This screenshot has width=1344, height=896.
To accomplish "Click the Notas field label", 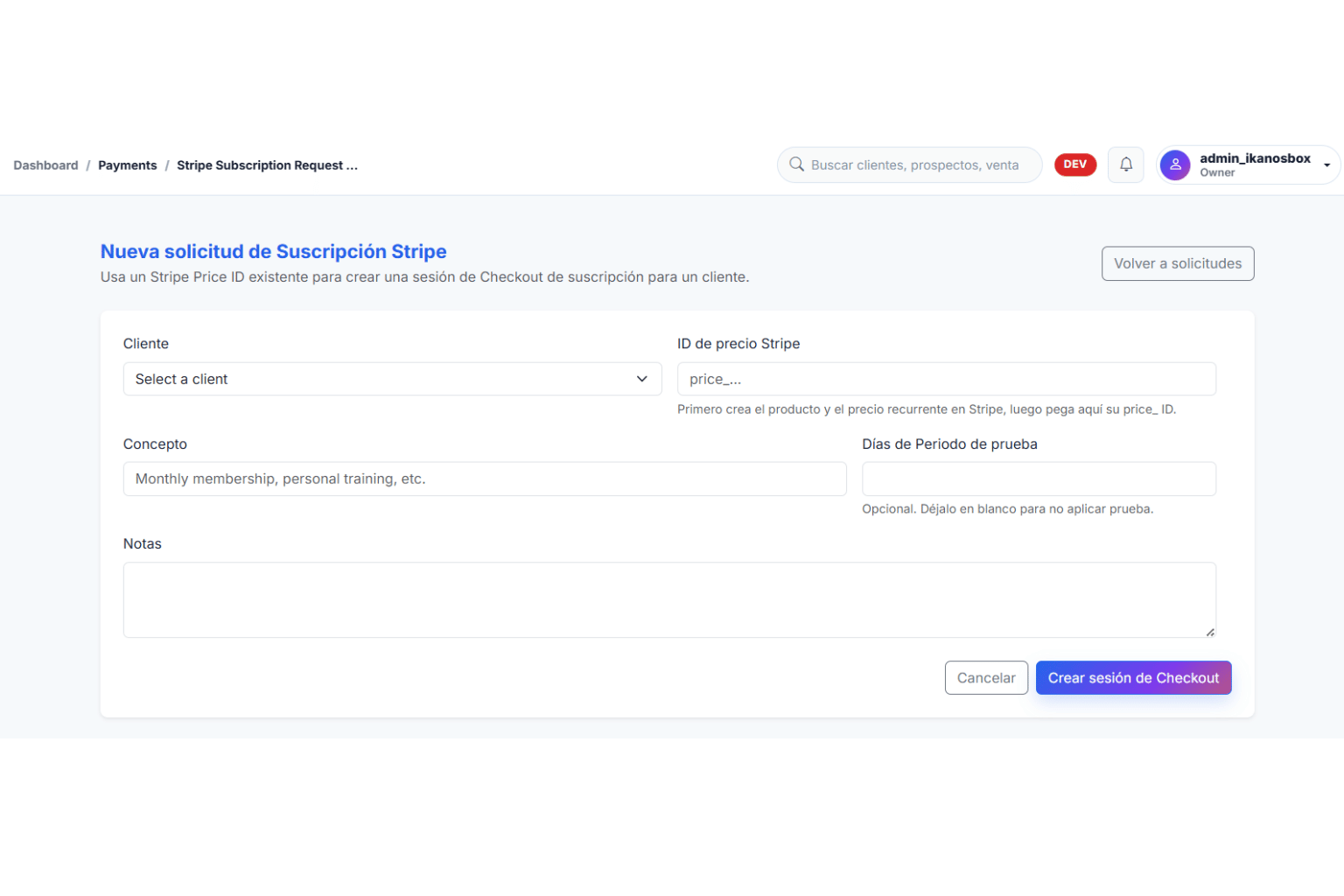I will point(143,543).
